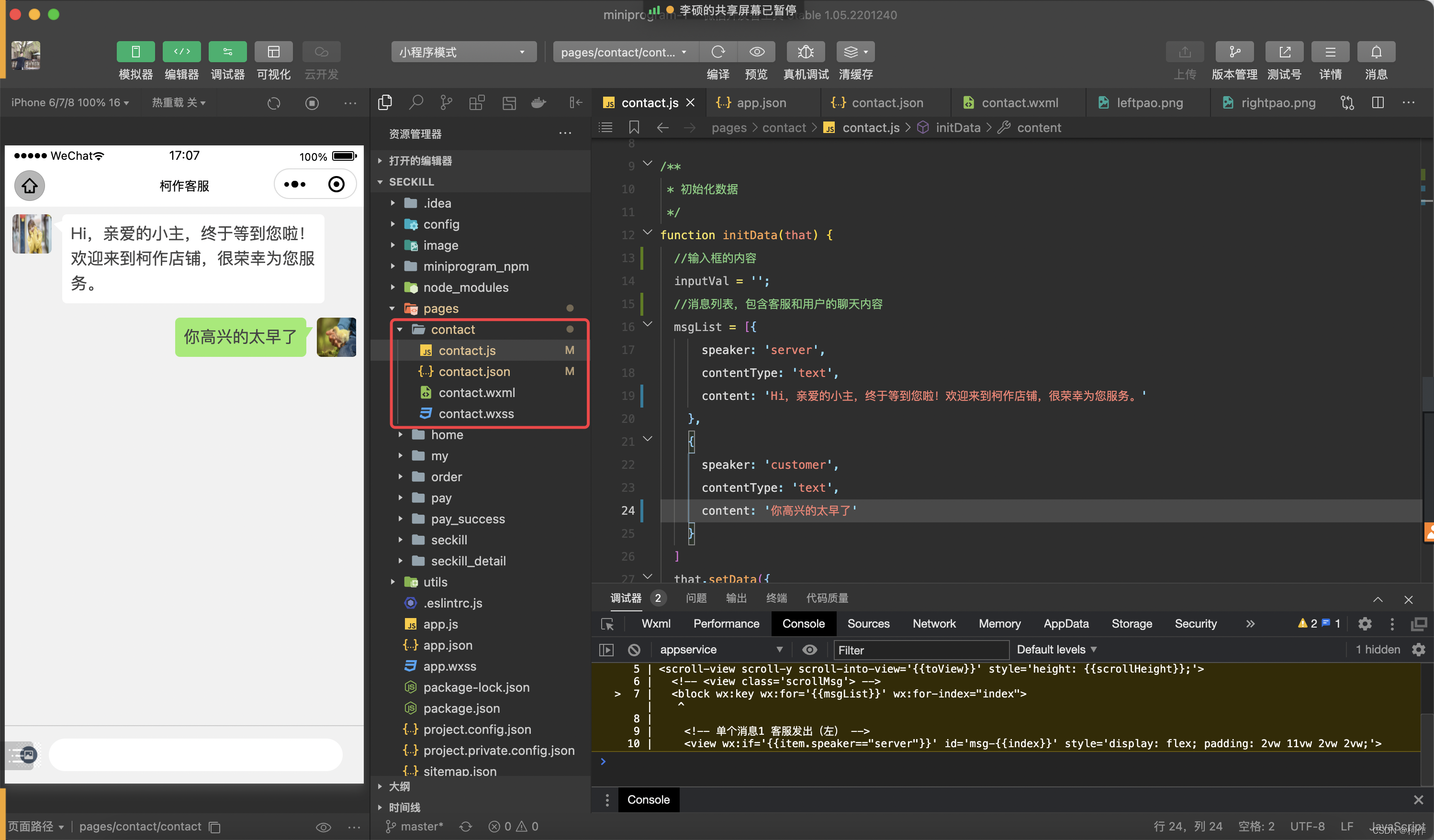Click the preview eye icon
1434x840 pixels.
758,52
